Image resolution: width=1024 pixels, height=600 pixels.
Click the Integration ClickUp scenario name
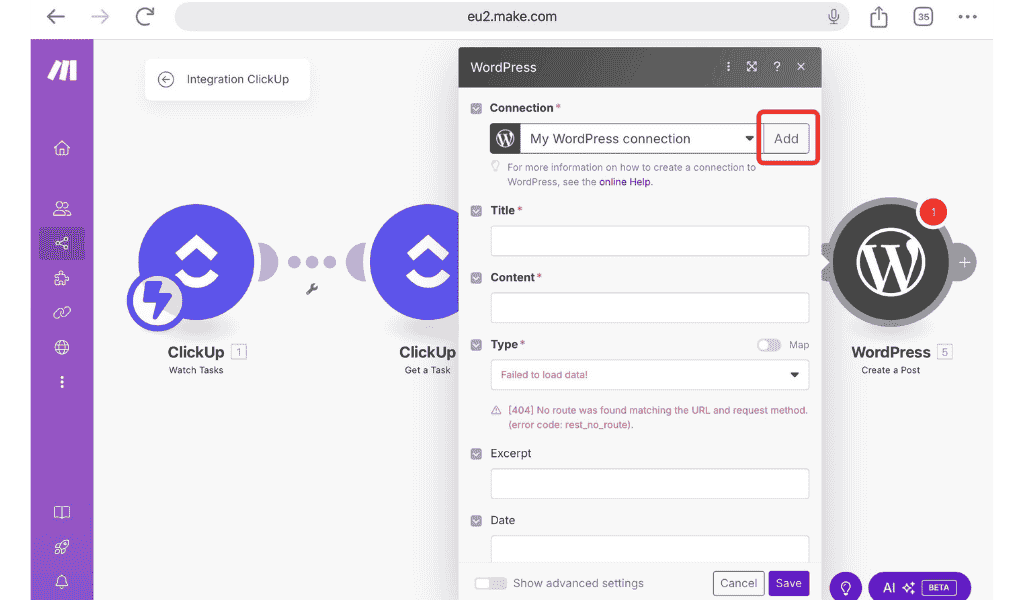tap(238, 79)
